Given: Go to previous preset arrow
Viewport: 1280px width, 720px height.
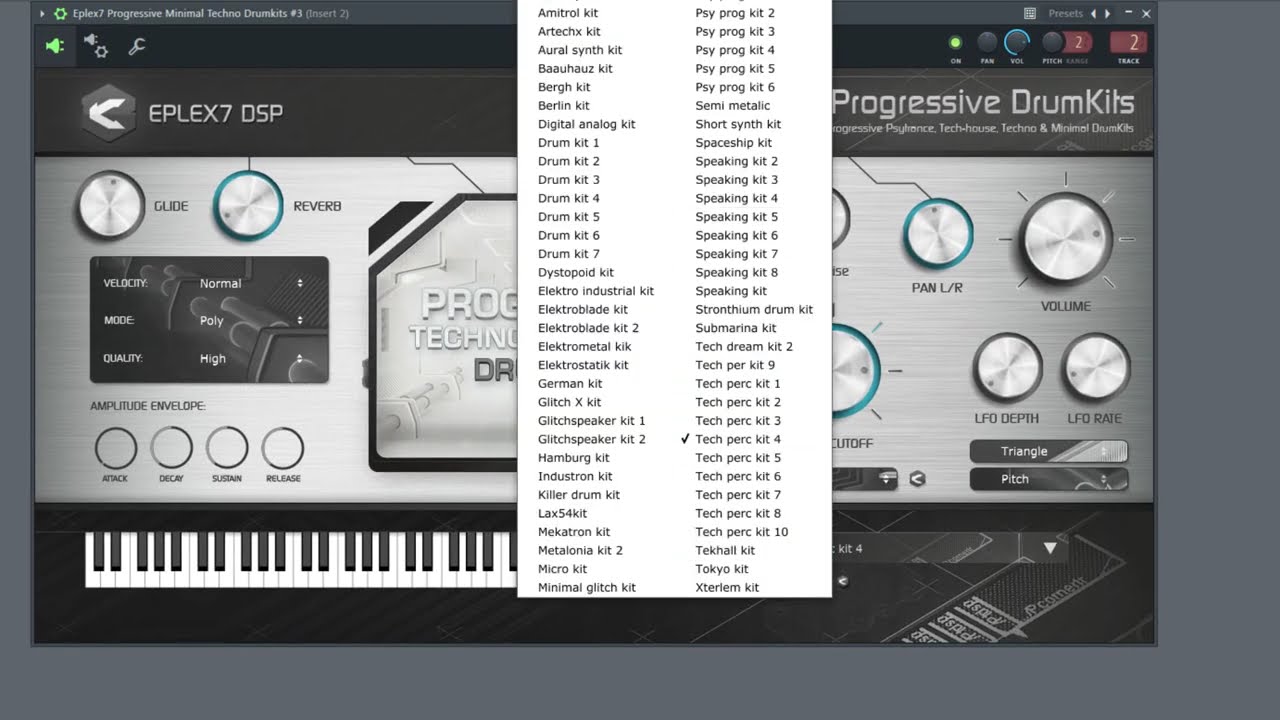Looking at the screenshot, I should (1093, 14).
